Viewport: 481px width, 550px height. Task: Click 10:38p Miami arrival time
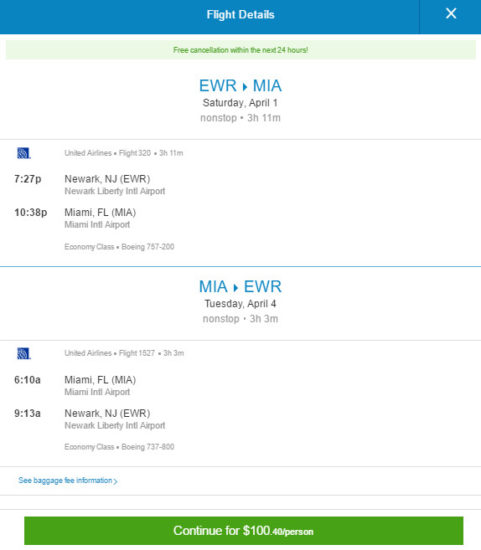tap(31, 213)
